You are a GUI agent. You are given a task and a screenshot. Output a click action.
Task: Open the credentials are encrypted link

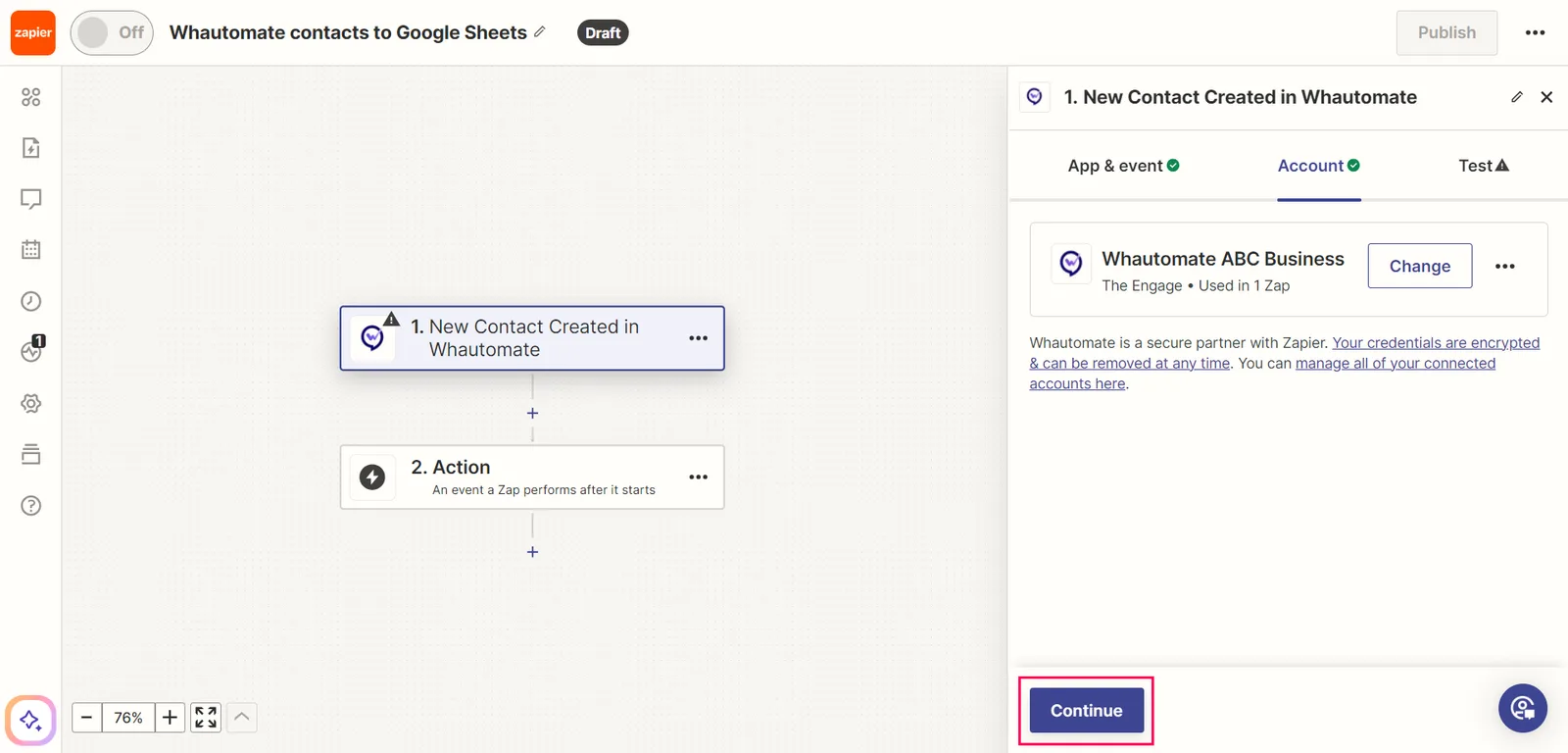(x=1285, y=353)
